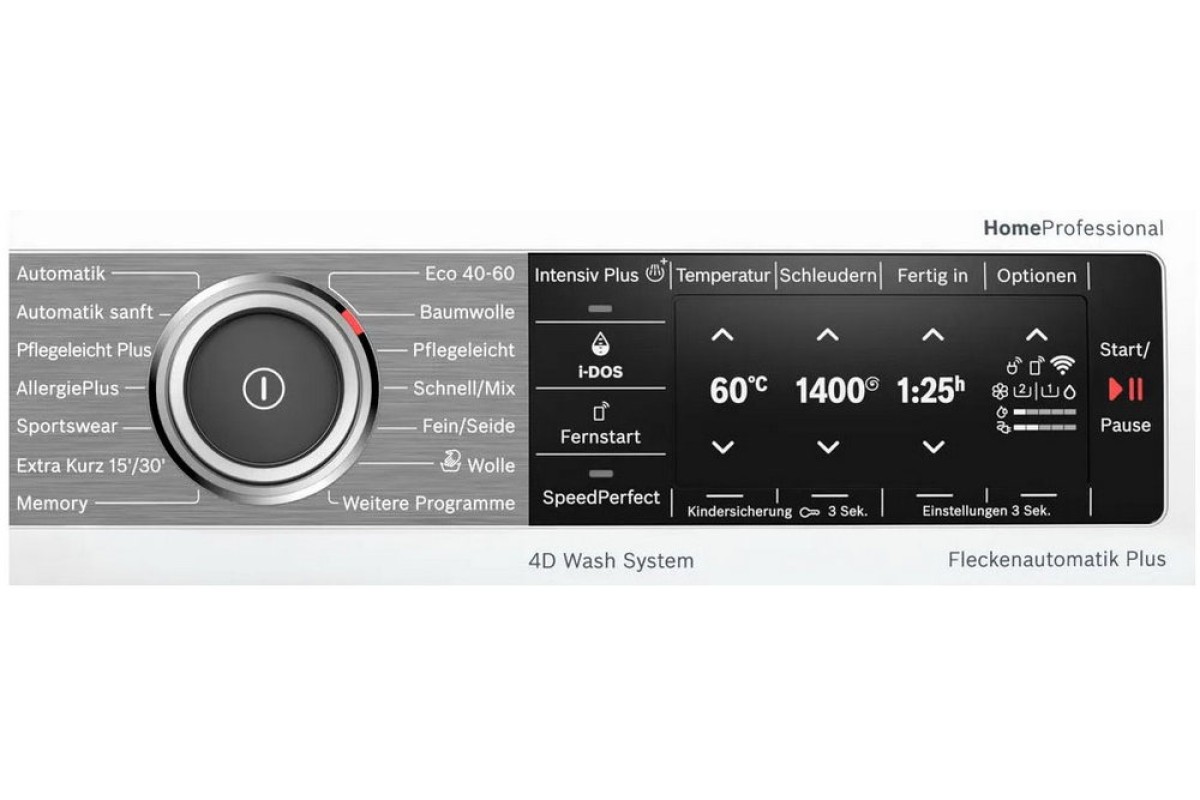Select the Temperatur heading

723,275
